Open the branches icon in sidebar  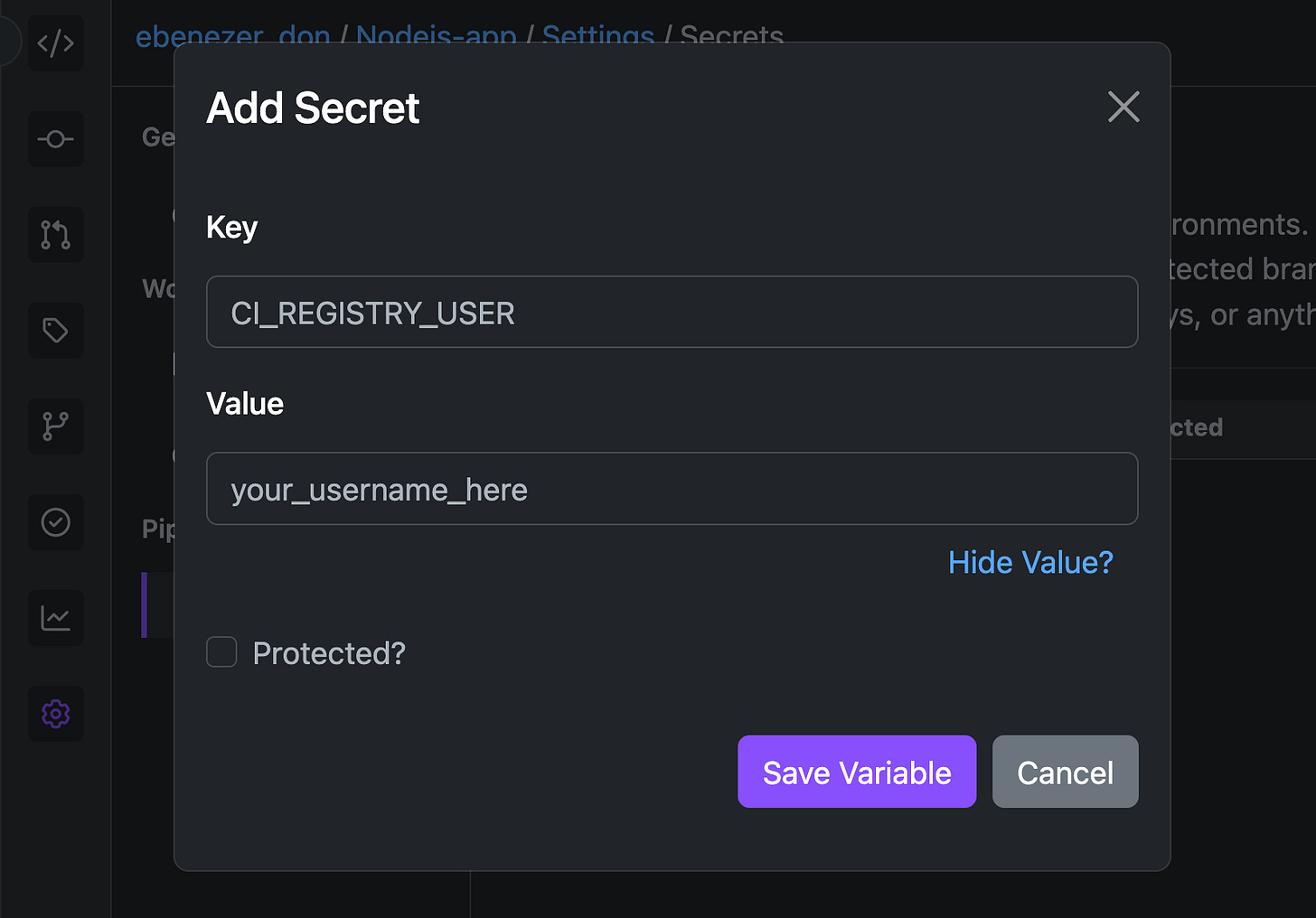point(56,426)
